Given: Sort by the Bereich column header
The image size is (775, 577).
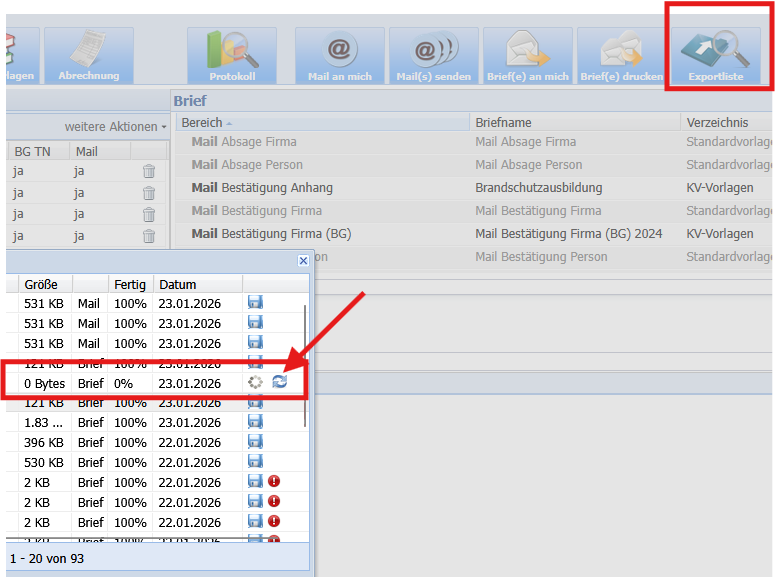Looking at the screenshot, I should 320,122.
